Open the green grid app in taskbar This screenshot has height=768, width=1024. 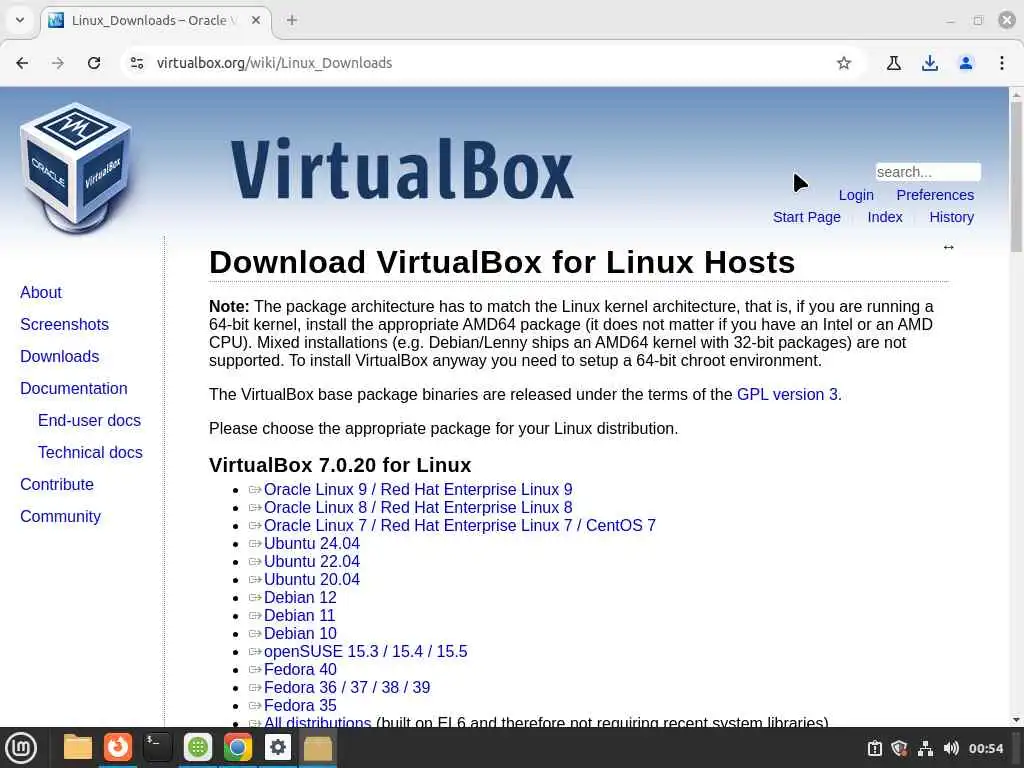point(198,747)
